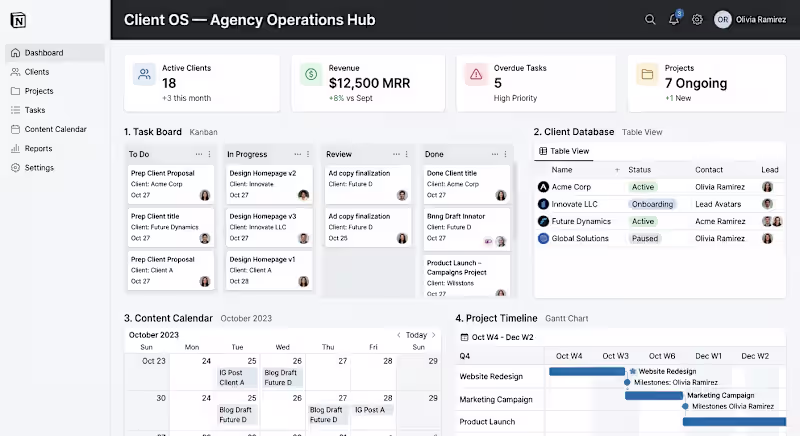Go to previous month arrow
Screen dimensions: 800x436
point(398,335)
